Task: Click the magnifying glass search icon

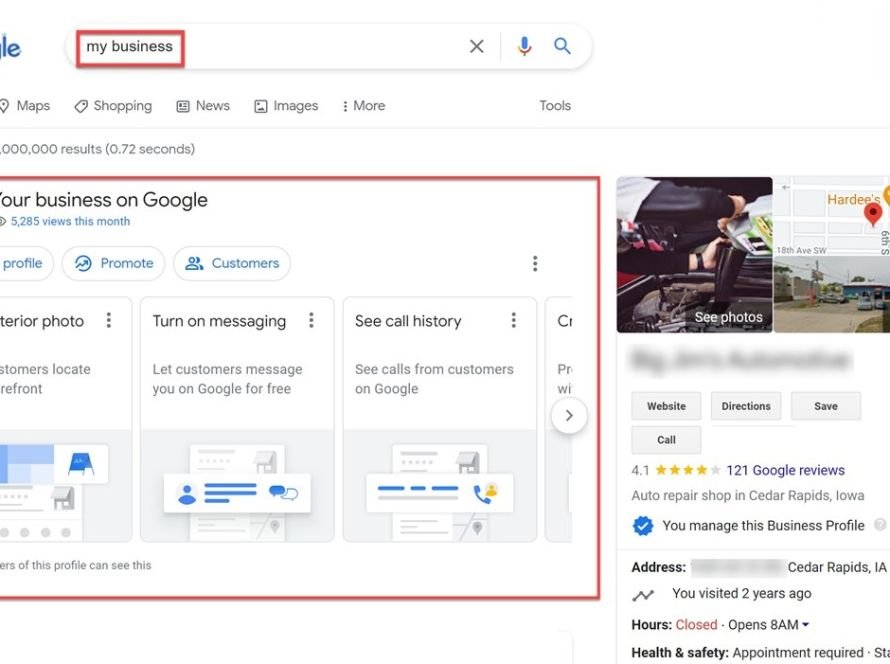Action: click(x=562, y=46)
